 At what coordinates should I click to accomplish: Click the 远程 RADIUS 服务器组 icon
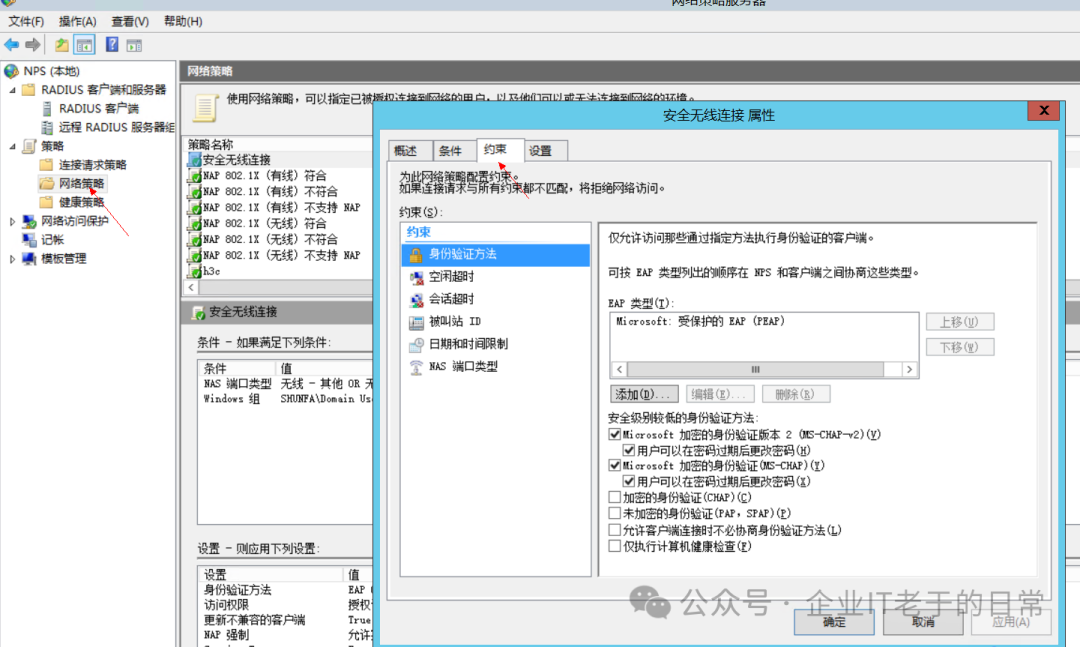coord(47,127)
